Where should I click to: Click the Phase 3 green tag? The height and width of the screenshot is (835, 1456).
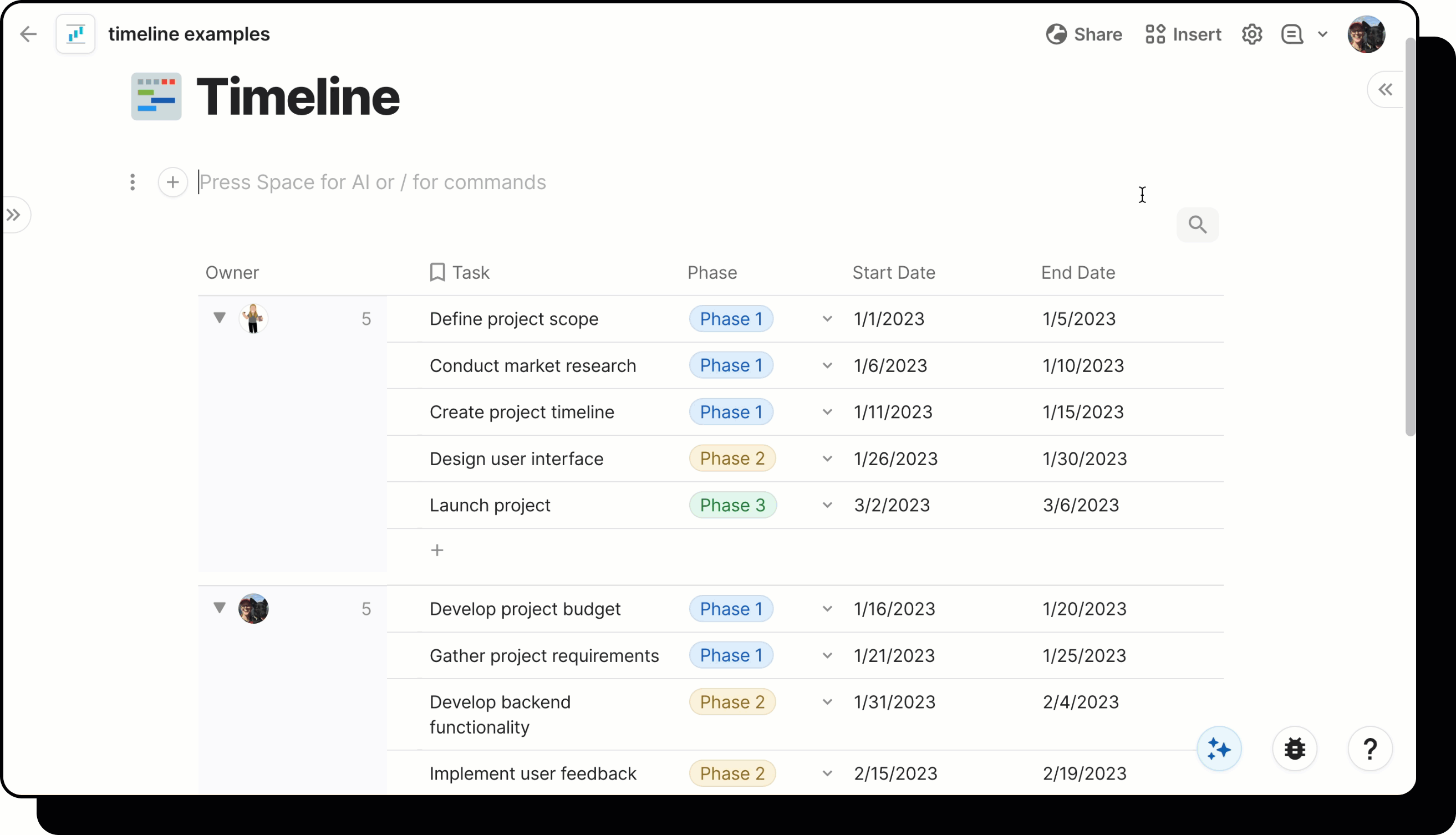click(732, 505)
